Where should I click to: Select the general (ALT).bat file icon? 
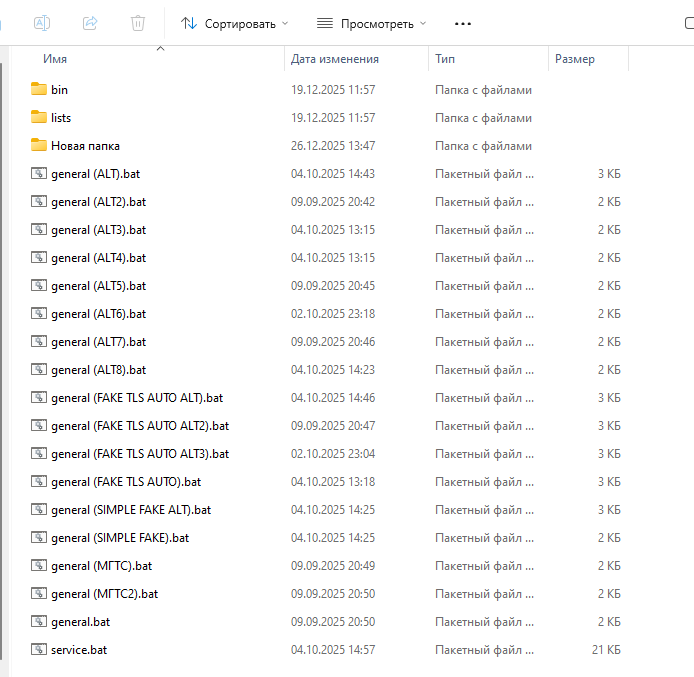[39, 173]
